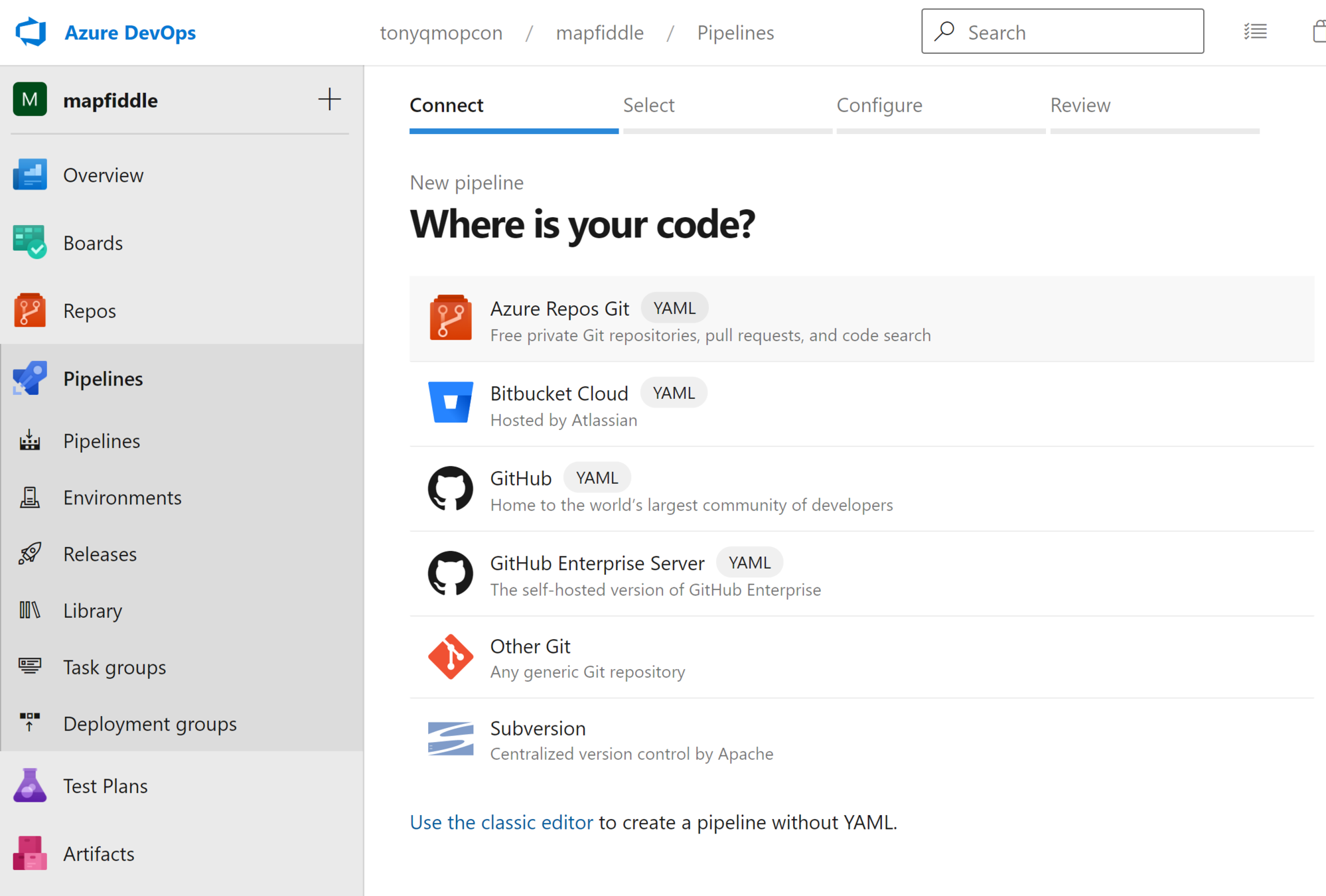This screenshot has height=896, width=1326.
Task: Pick the GitHub option with YAML
Action: coord(521,479)
